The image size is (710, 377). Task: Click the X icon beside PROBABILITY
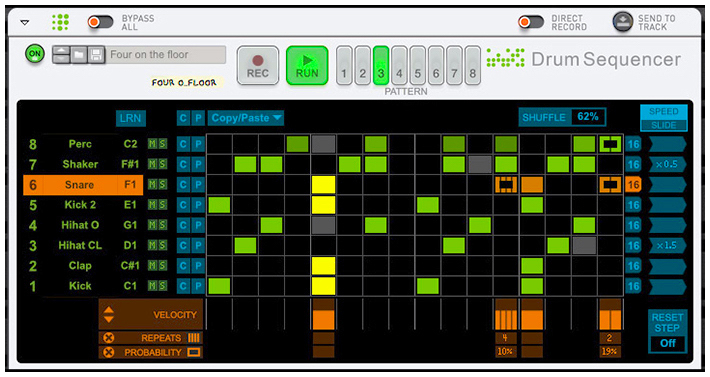point(109,352)
